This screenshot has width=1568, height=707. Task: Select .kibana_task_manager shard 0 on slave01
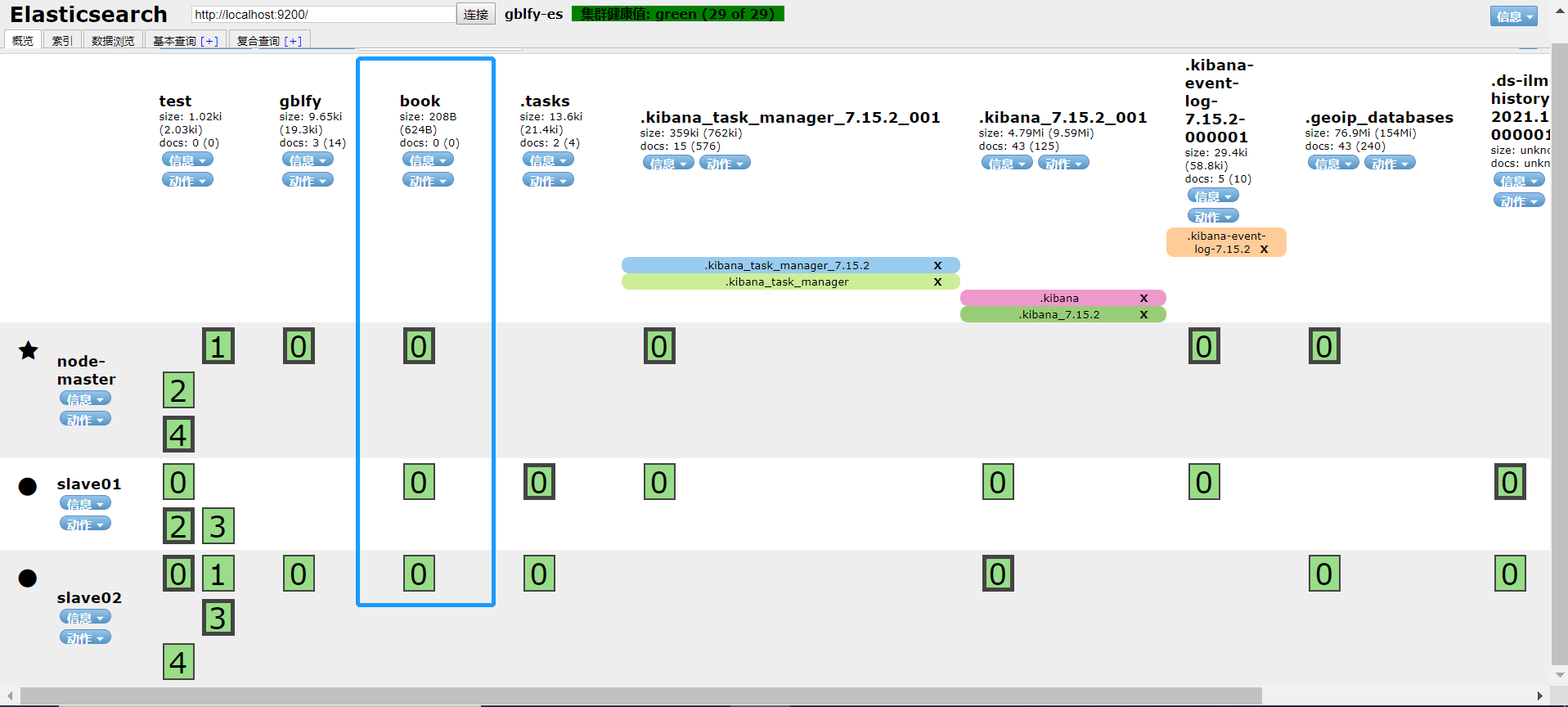point(659,482)
